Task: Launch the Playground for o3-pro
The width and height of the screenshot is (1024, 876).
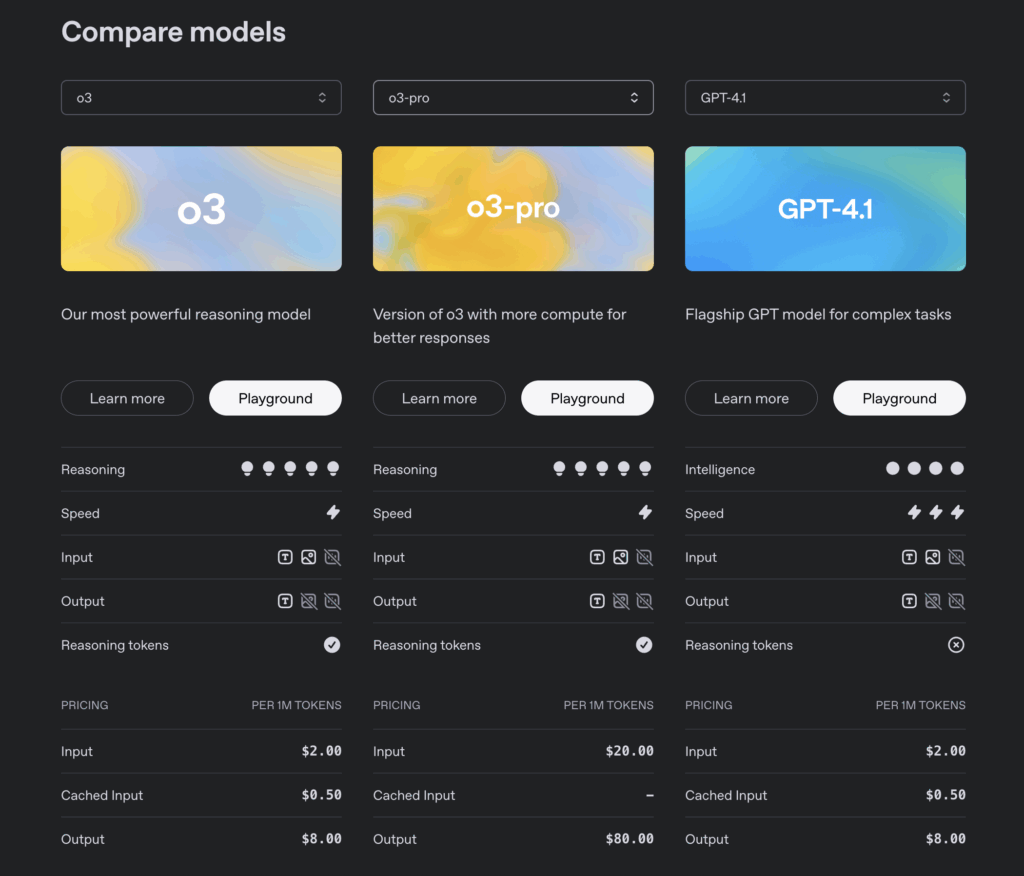Action: click(x=588, y=398)
